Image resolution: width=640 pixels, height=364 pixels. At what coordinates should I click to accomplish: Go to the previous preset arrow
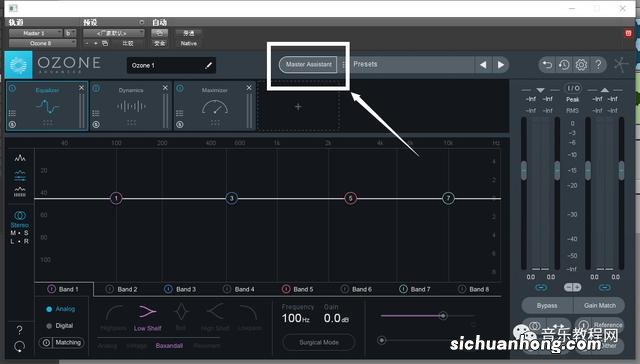coord(483,64)
